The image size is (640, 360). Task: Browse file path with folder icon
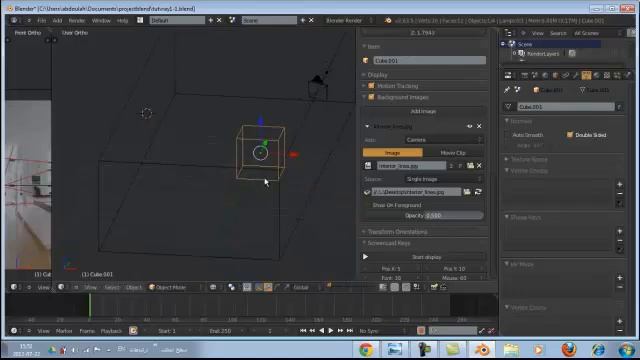[x=467, y=192]
